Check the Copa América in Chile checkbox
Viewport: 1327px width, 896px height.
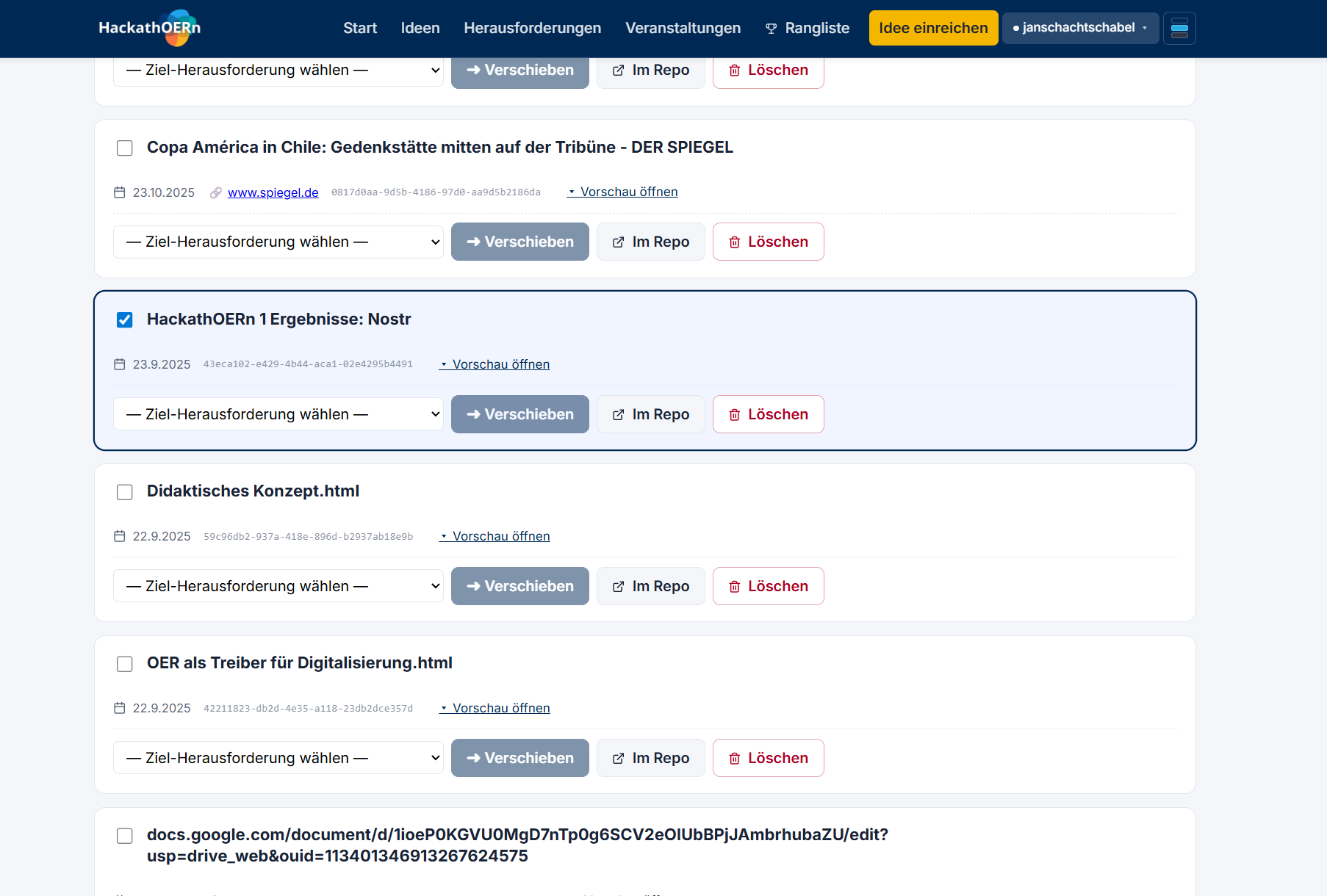(125, 148)
